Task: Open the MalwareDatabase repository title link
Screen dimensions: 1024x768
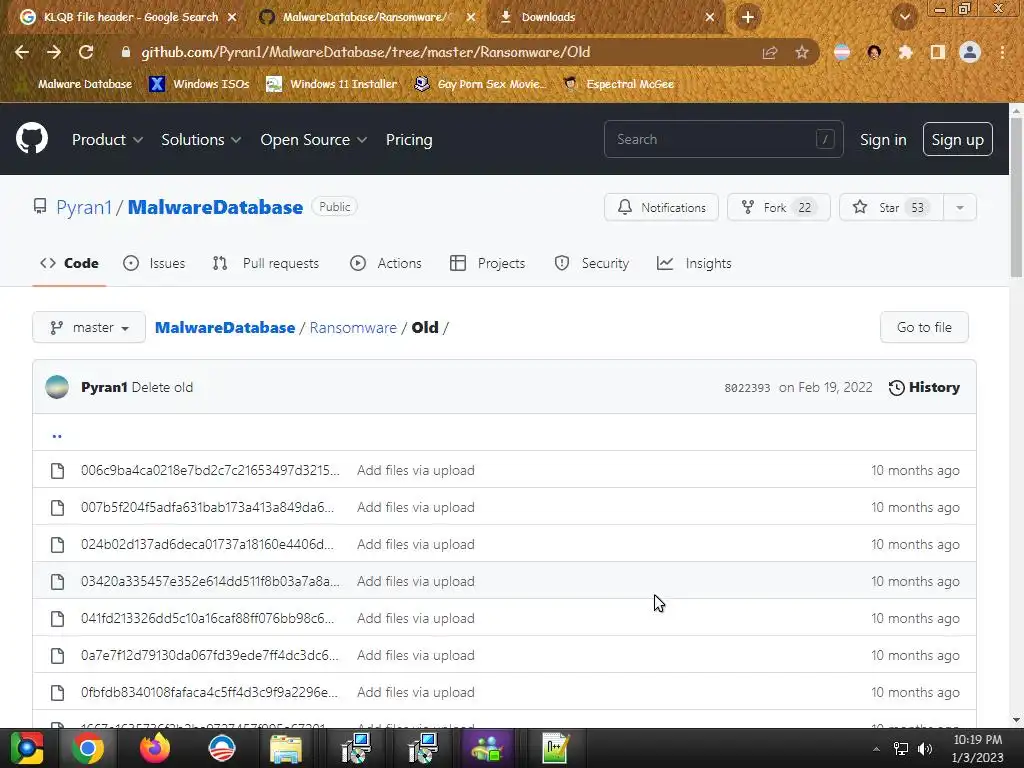Action: point(216,207)
